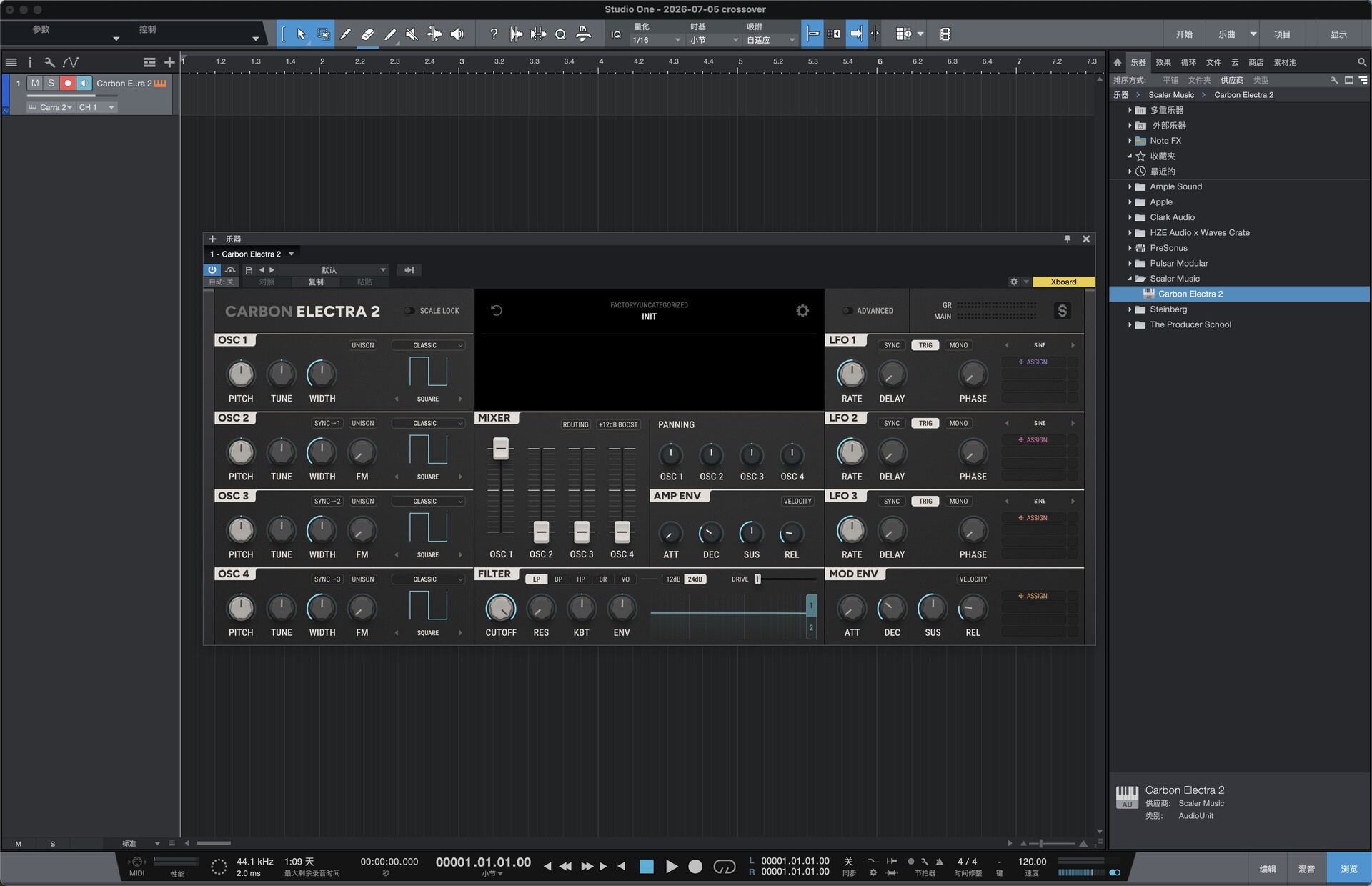Click the preset undo arrow icon
Viewport: 1372px width, 886px height.
[x=497, y=310]
